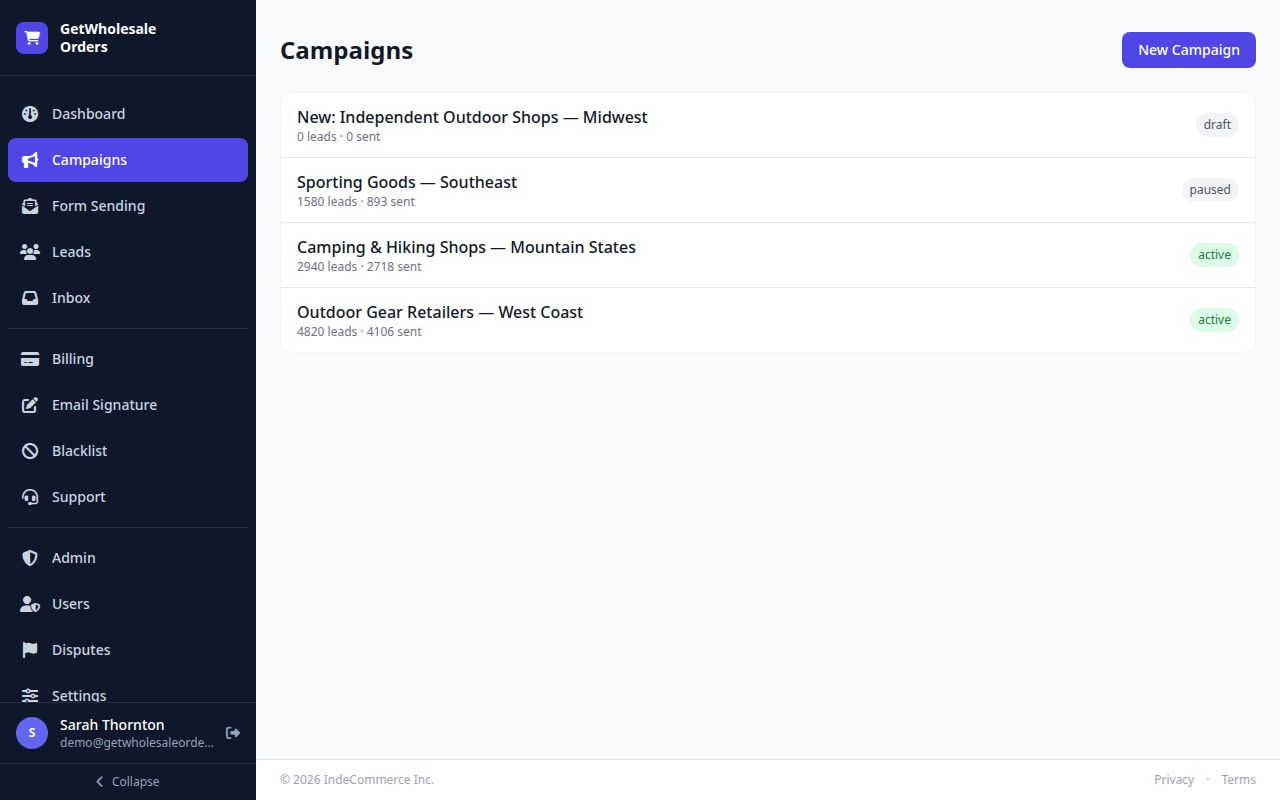Viewport: 1280px width, 800px height.
Task: Open the Blacklist page
Action: tap(128, 451)
